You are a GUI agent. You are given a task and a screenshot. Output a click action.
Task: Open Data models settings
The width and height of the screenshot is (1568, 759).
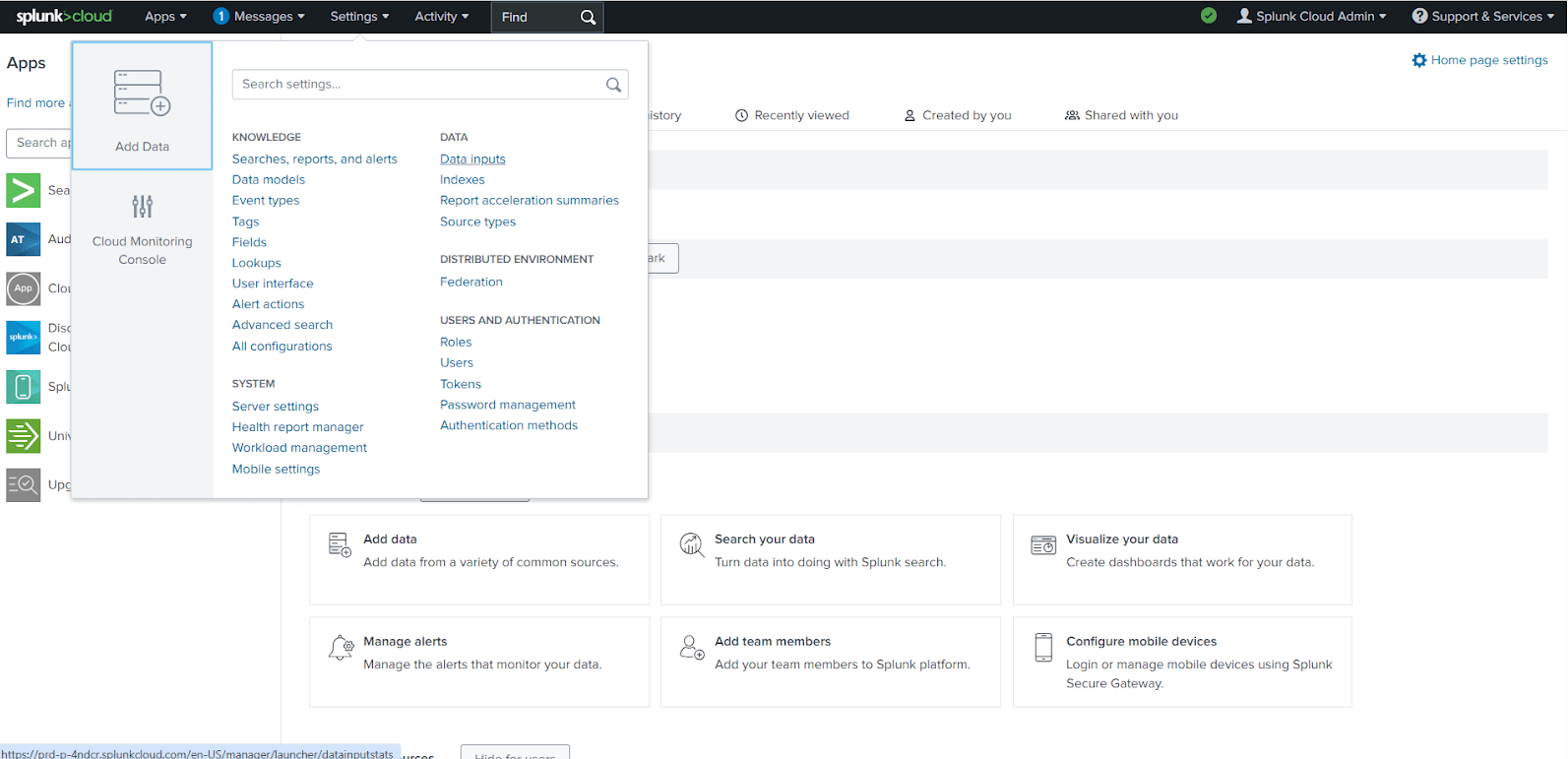[269, 179]
